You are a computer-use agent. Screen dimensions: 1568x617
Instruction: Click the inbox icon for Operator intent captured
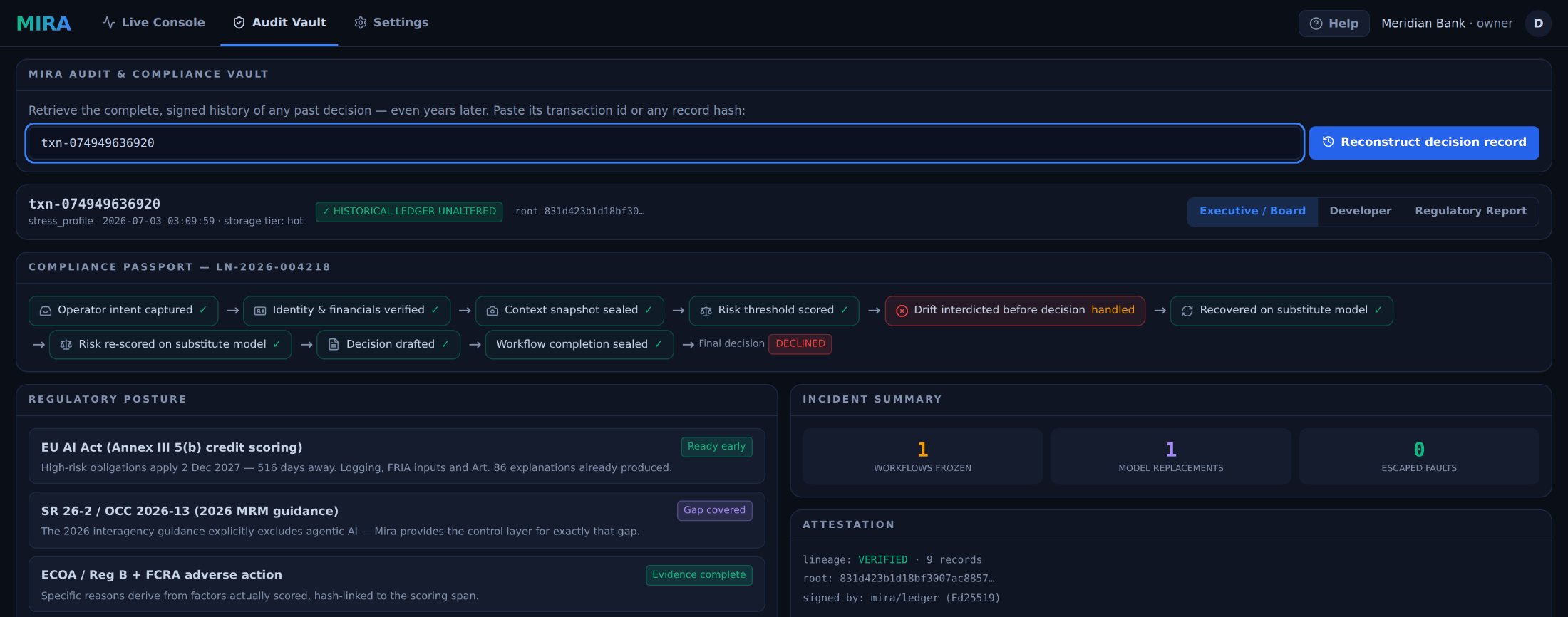tap(46, 311)
